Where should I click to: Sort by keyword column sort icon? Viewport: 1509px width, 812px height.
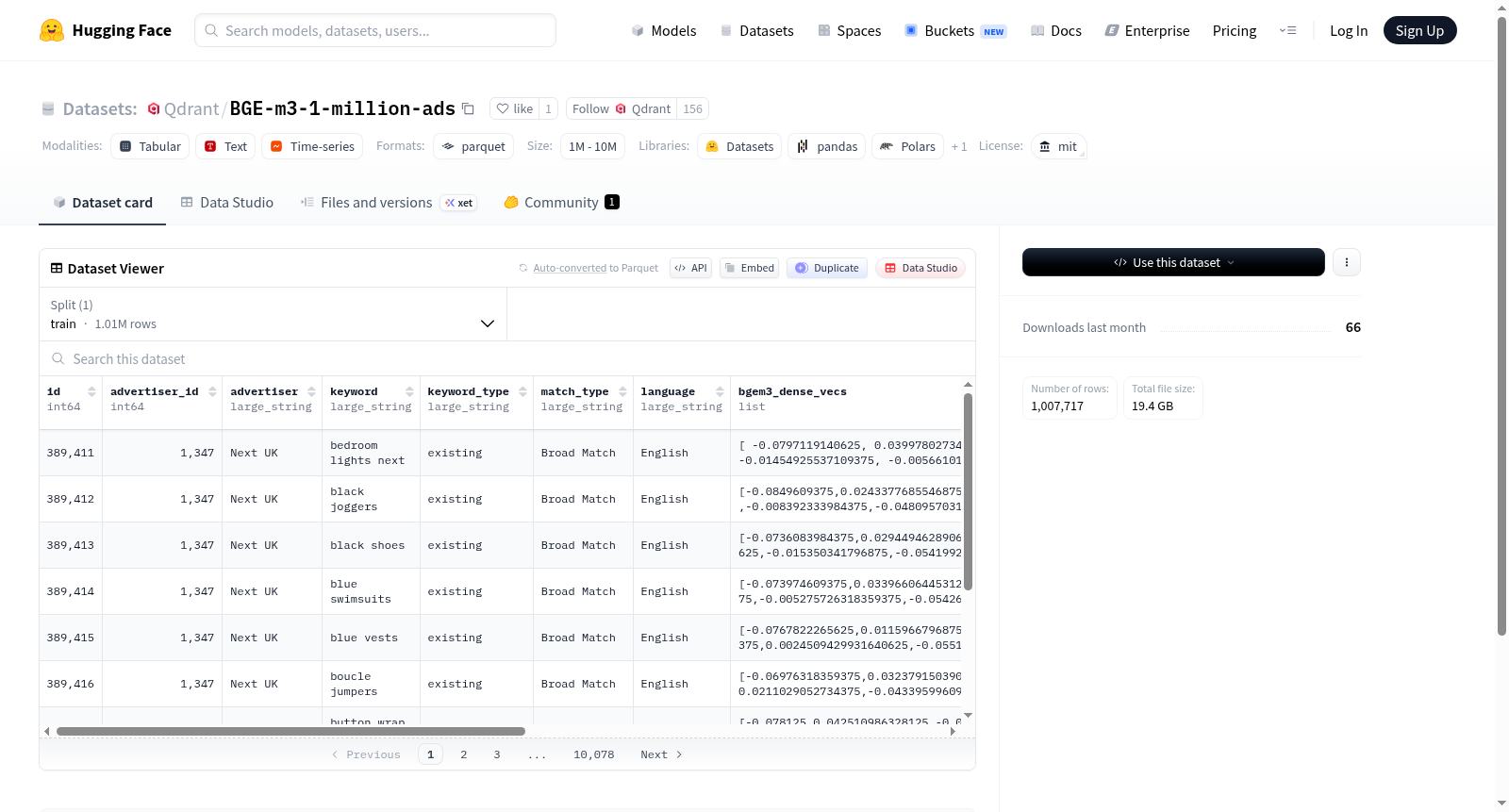coord(409,391)
